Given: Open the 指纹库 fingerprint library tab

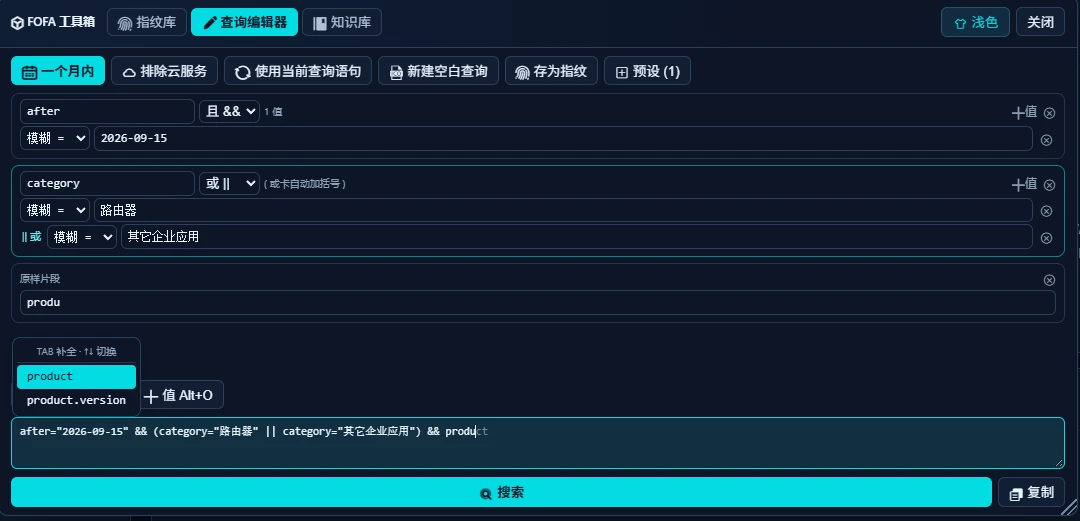Looking at the screenshot, I should tap(147, 22).
